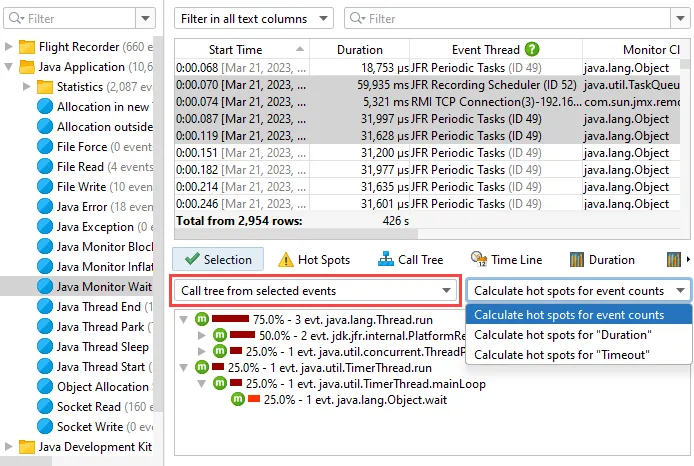Select the row for JFR Recording Scheduler (ID 52)

coord(428,85)
